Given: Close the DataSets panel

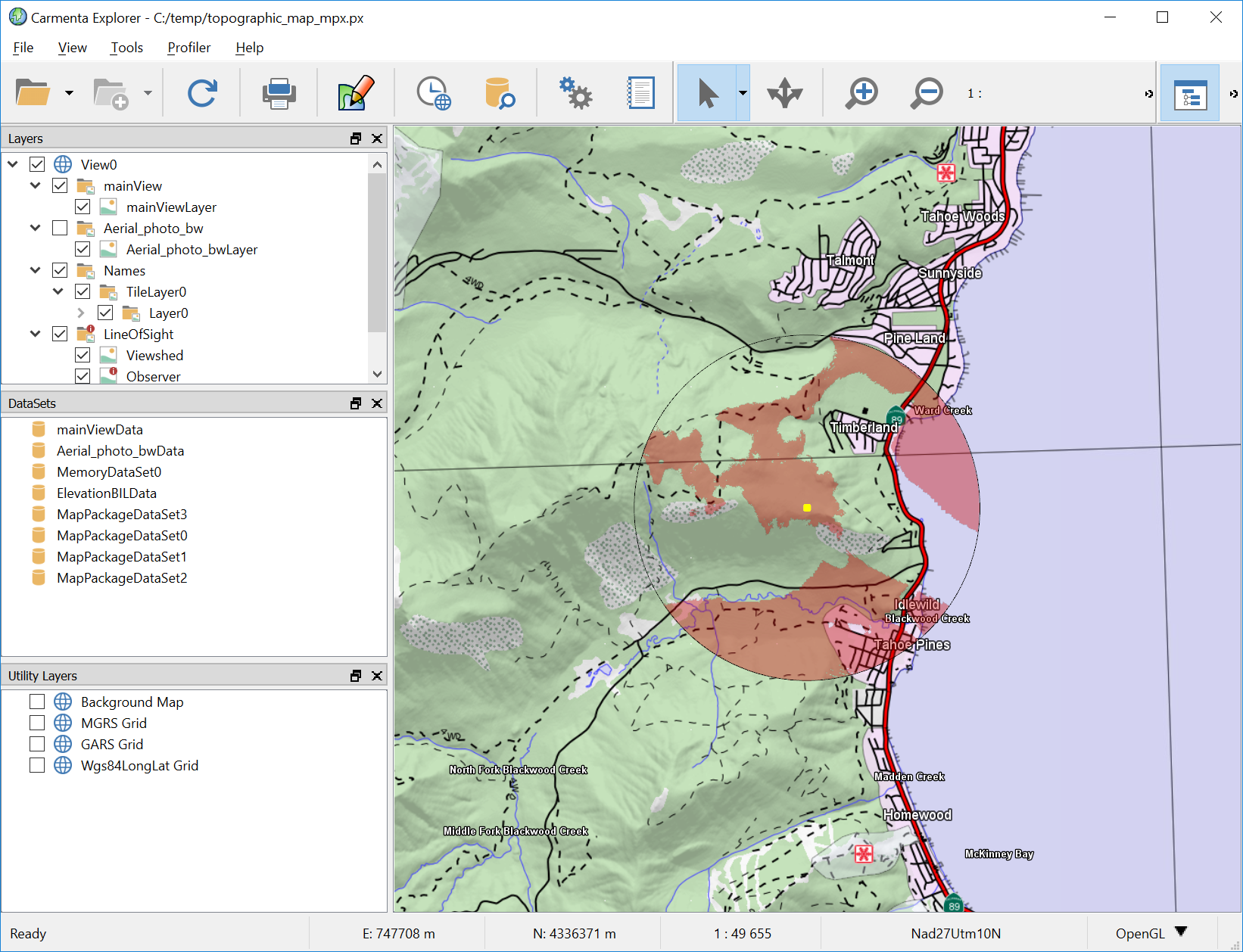Looking at the screenshot, I should [x=377, y=403].
